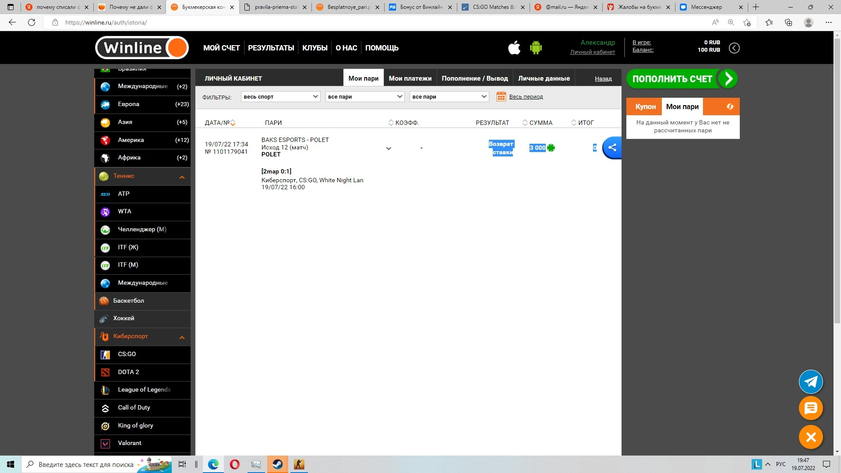
Task: Select Valorant in the sidebar
Action: 143,443
